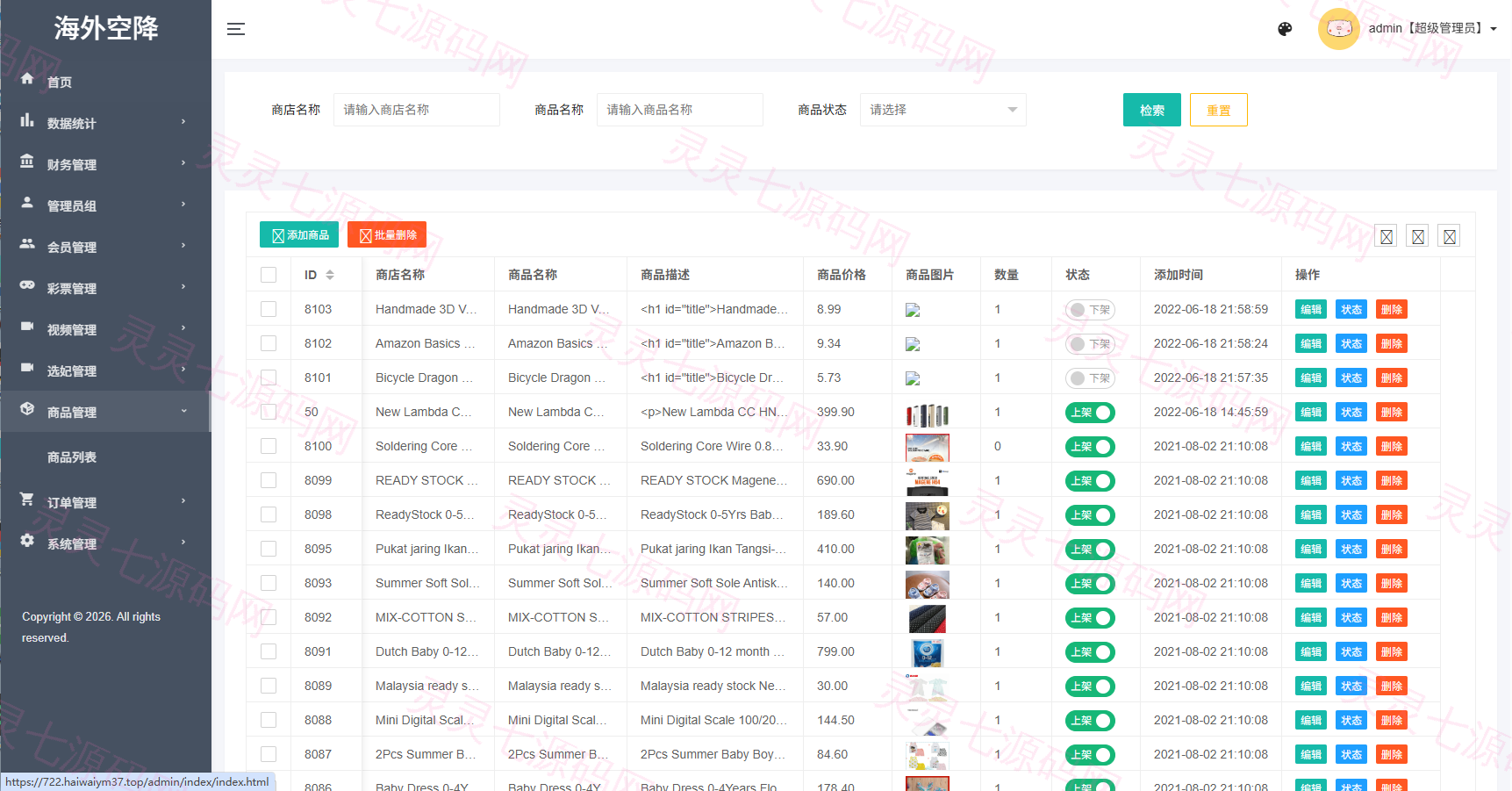Click the home icon beside 首页
This screenshot has width=1512, height=791.
pyautogui.click(x=27, y=79)
